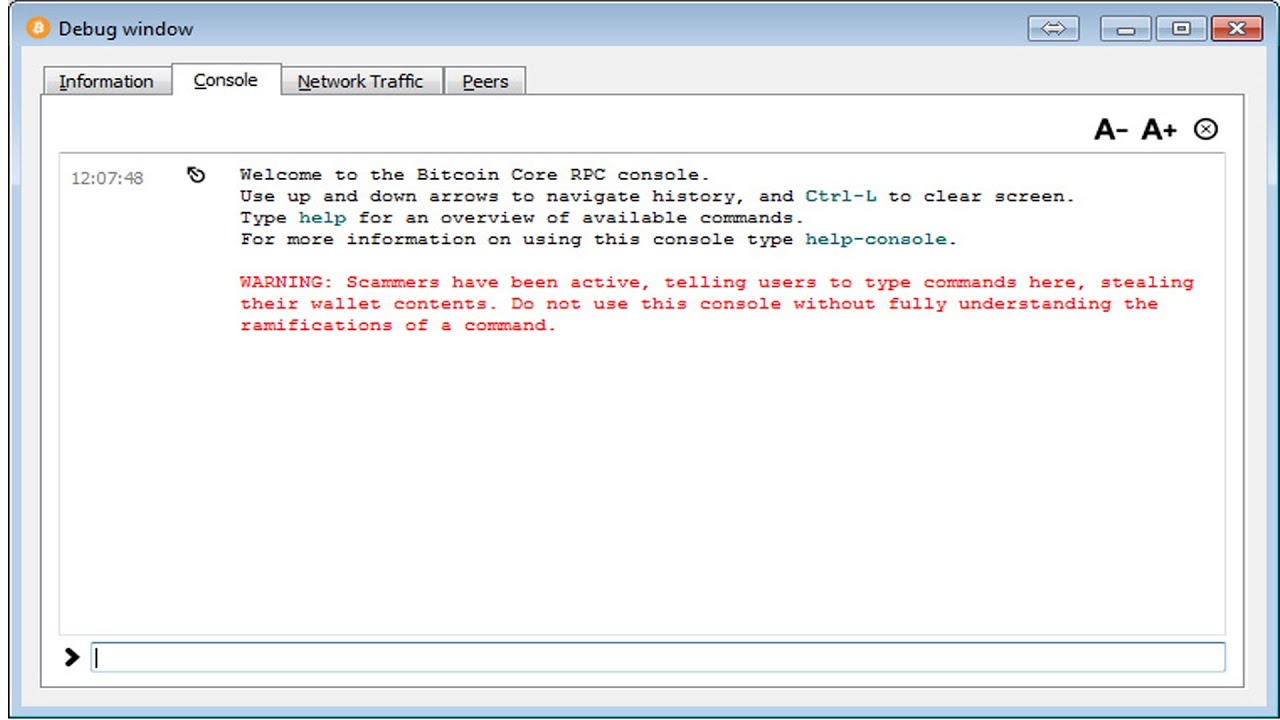Switch to the Information tab
Screen dimensions: 1280x720
click(x=106, y=81)
